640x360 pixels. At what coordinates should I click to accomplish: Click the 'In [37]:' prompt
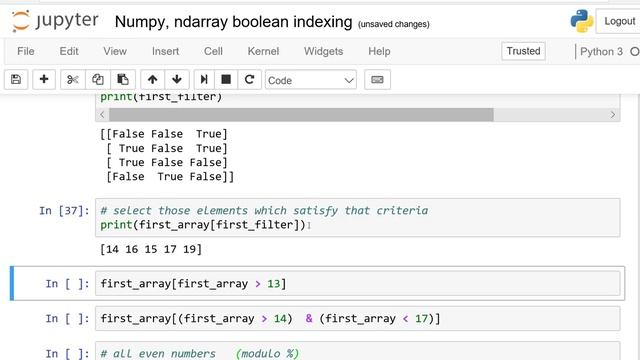[x=64, y=211]
